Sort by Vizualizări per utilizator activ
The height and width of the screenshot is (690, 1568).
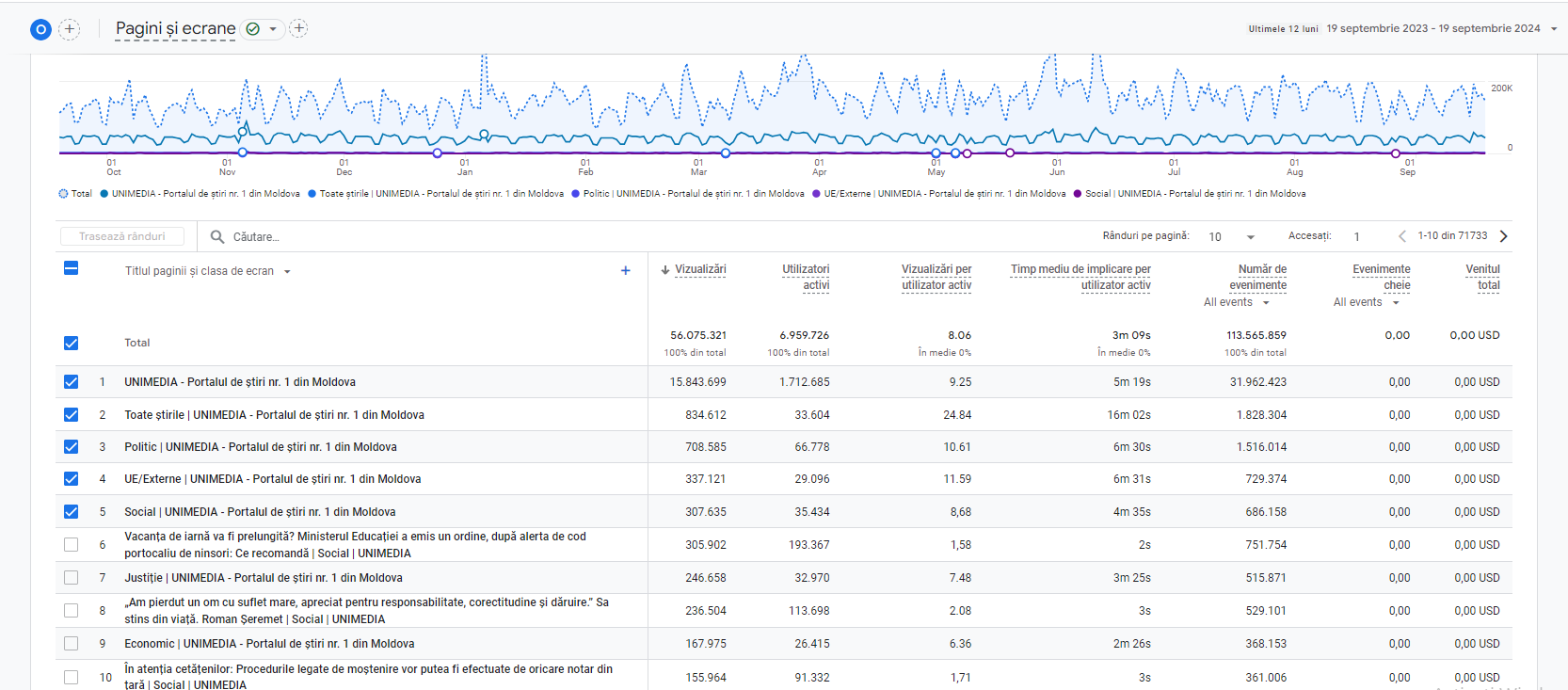tap(936, 277)
